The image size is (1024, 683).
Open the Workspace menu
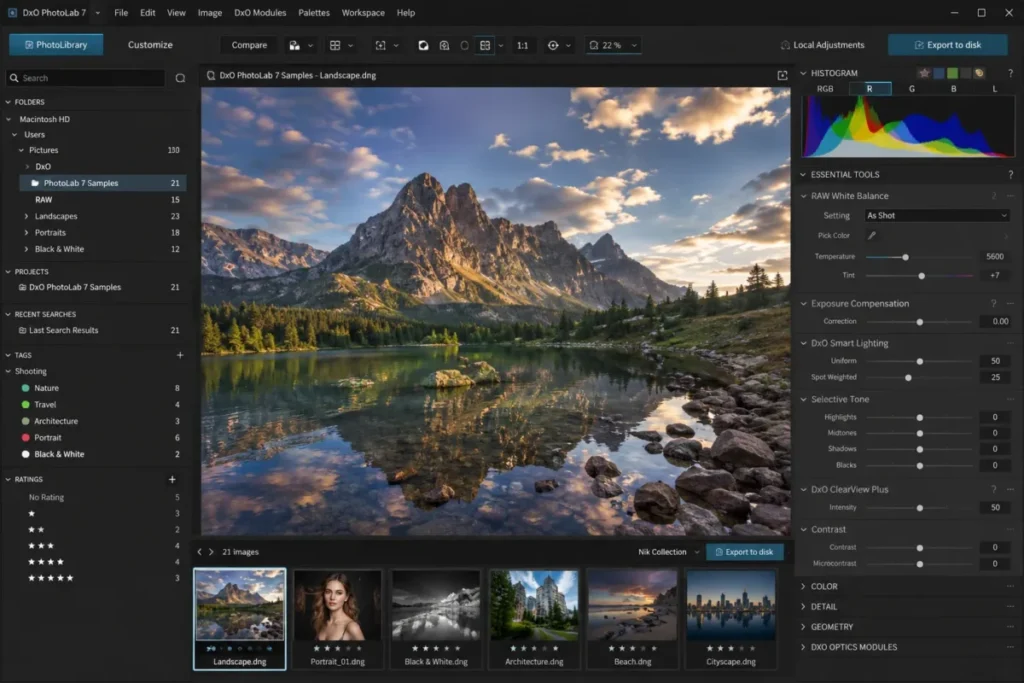pyautogui.click(x=363, y=12)
